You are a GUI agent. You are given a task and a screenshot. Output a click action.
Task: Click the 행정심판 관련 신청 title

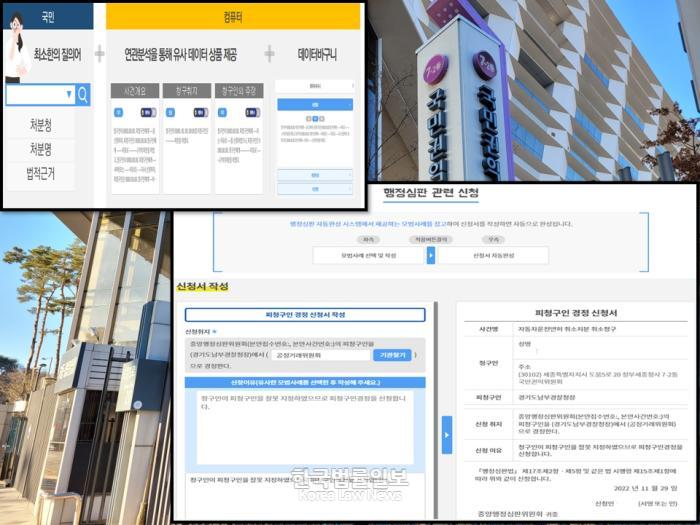431,193
